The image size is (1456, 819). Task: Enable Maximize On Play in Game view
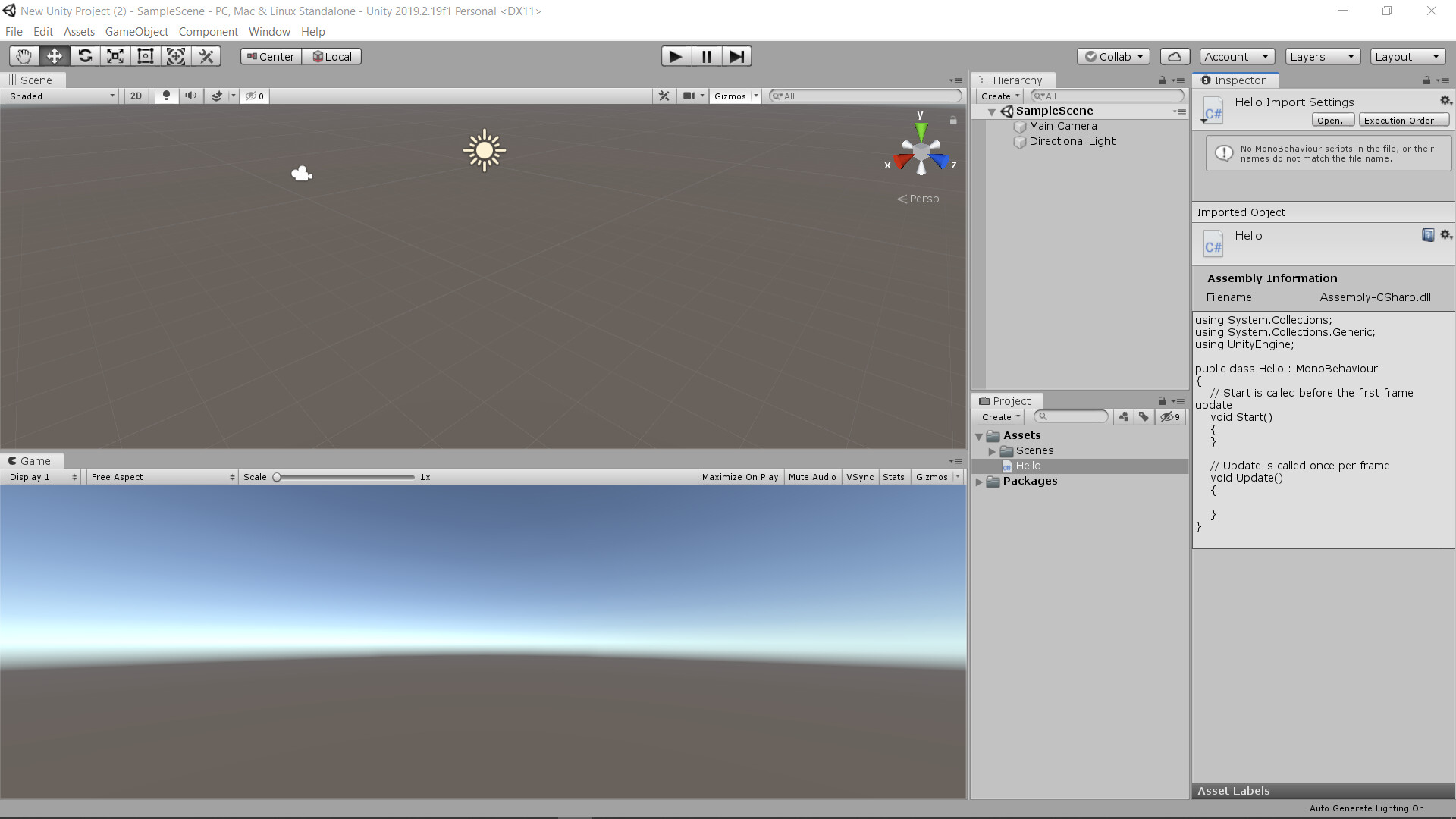click(x=739, y=476)
